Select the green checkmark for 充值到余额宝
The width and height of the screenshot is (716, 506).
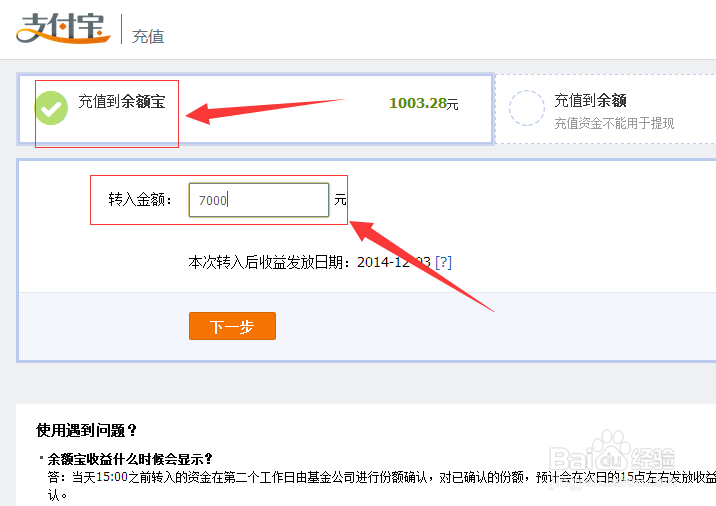point(52,108)
